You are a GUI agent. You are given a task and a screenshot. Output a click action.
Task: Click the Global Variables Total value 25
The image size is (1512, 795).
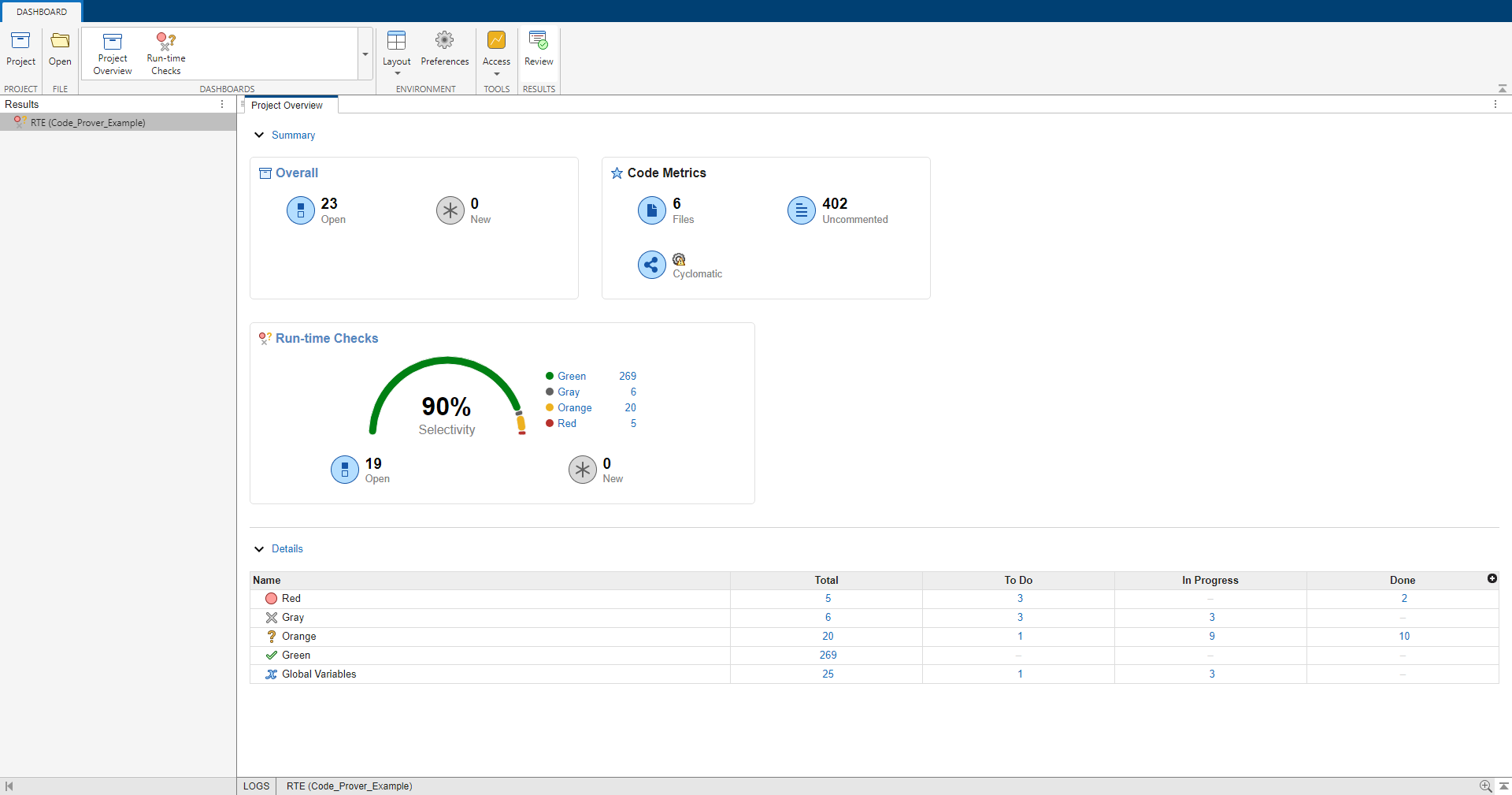pos(828,674)
